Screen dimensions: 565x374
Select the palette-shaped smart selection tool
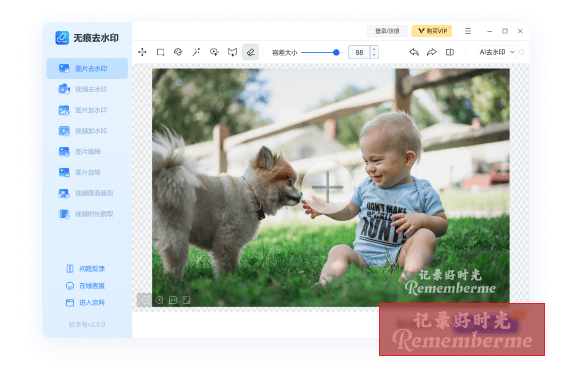(178, 52)
